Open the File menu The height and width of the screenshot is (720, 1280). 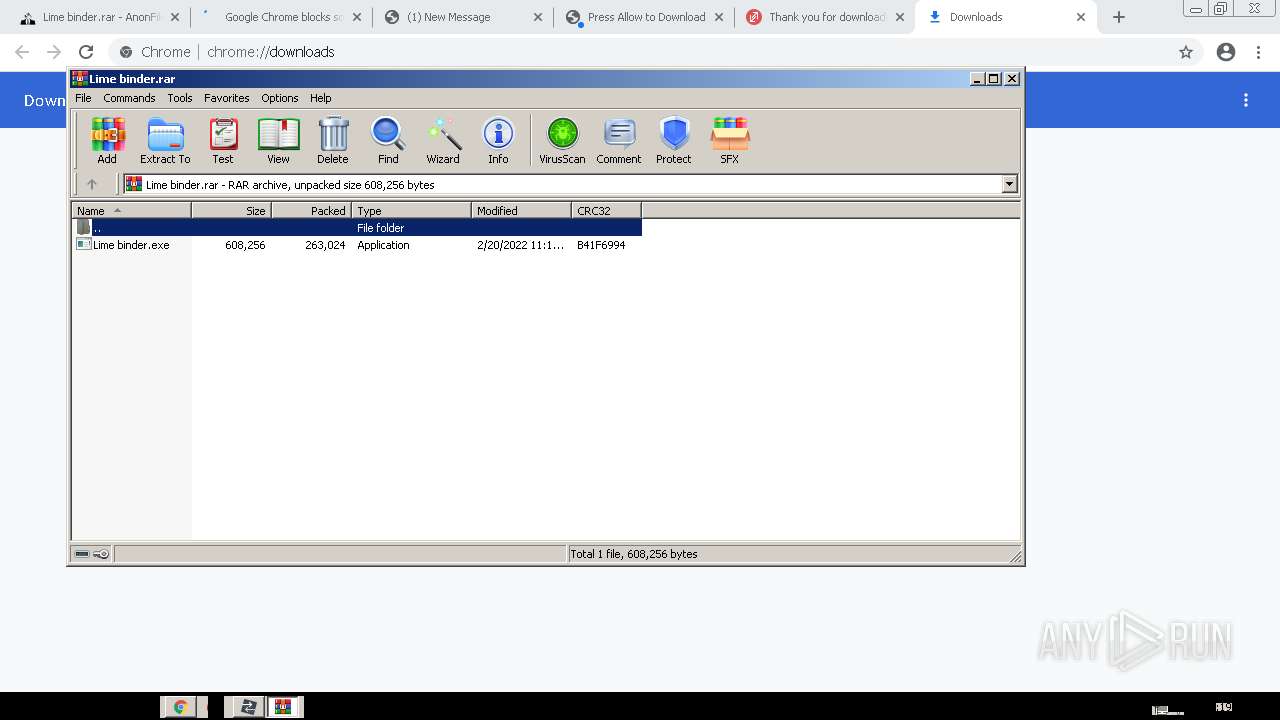[83, 98]
